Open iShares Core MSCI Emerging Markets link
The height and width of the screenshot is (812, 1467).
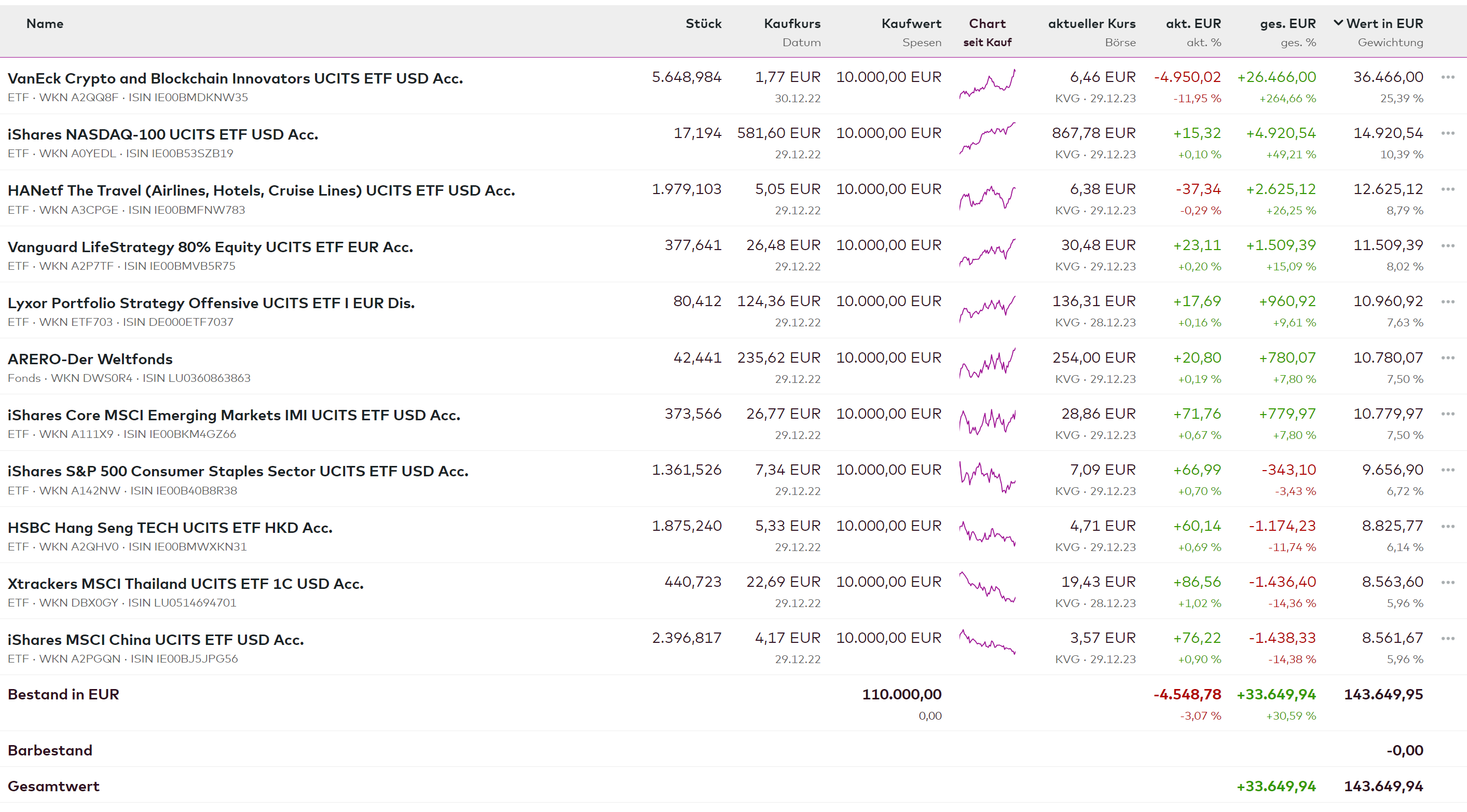coord(234,415)
